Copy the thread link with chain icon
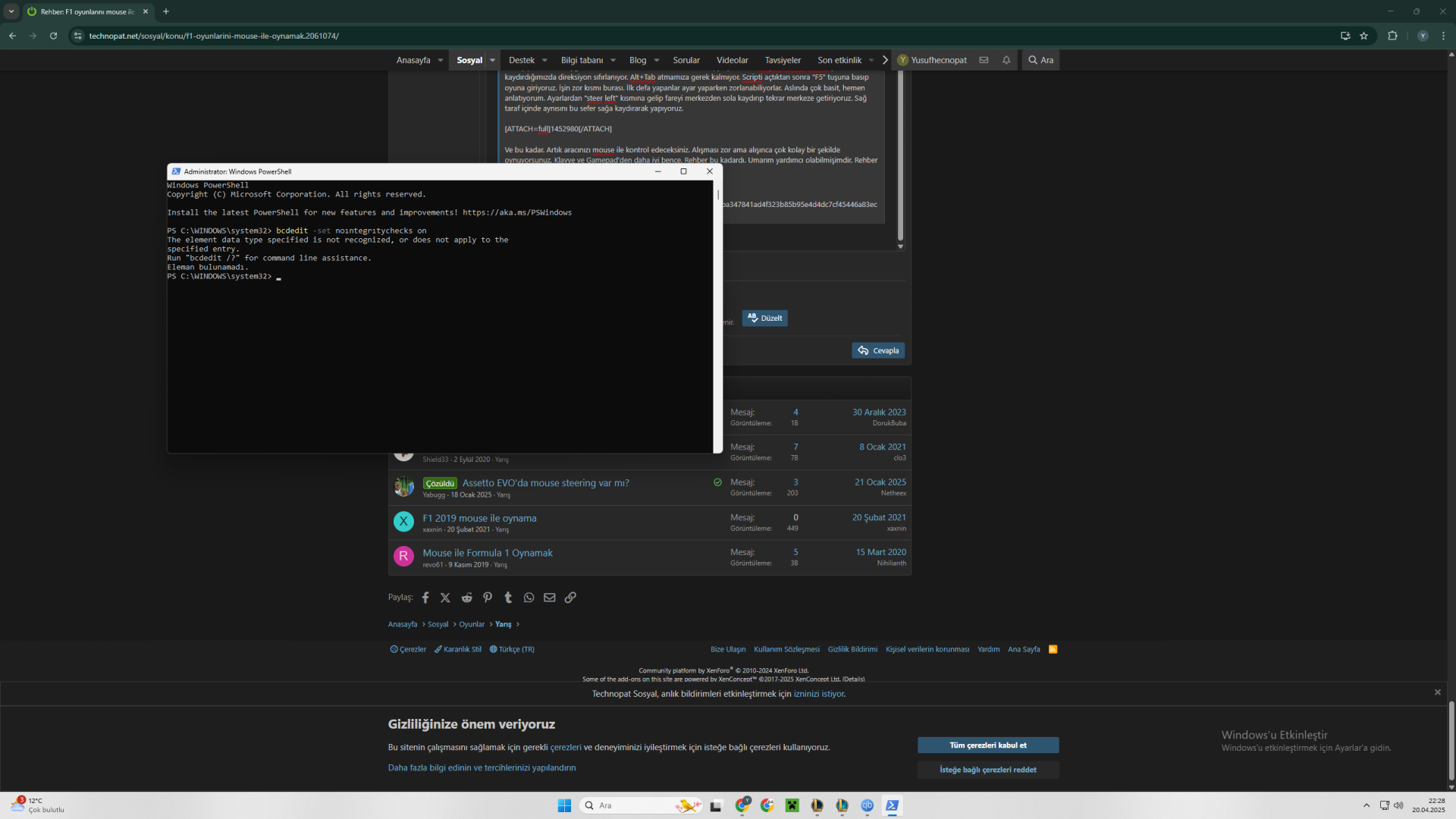 pos(570,598)
